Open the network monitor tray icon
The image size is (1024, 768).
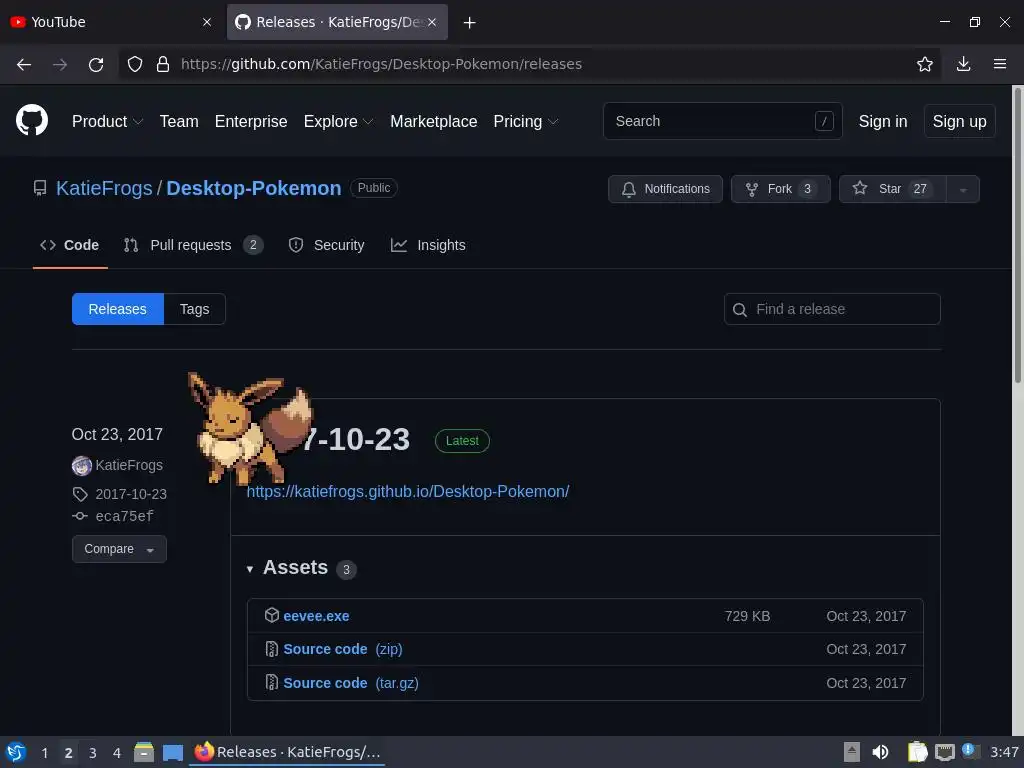pyautogui.click(x=944, y=752)
